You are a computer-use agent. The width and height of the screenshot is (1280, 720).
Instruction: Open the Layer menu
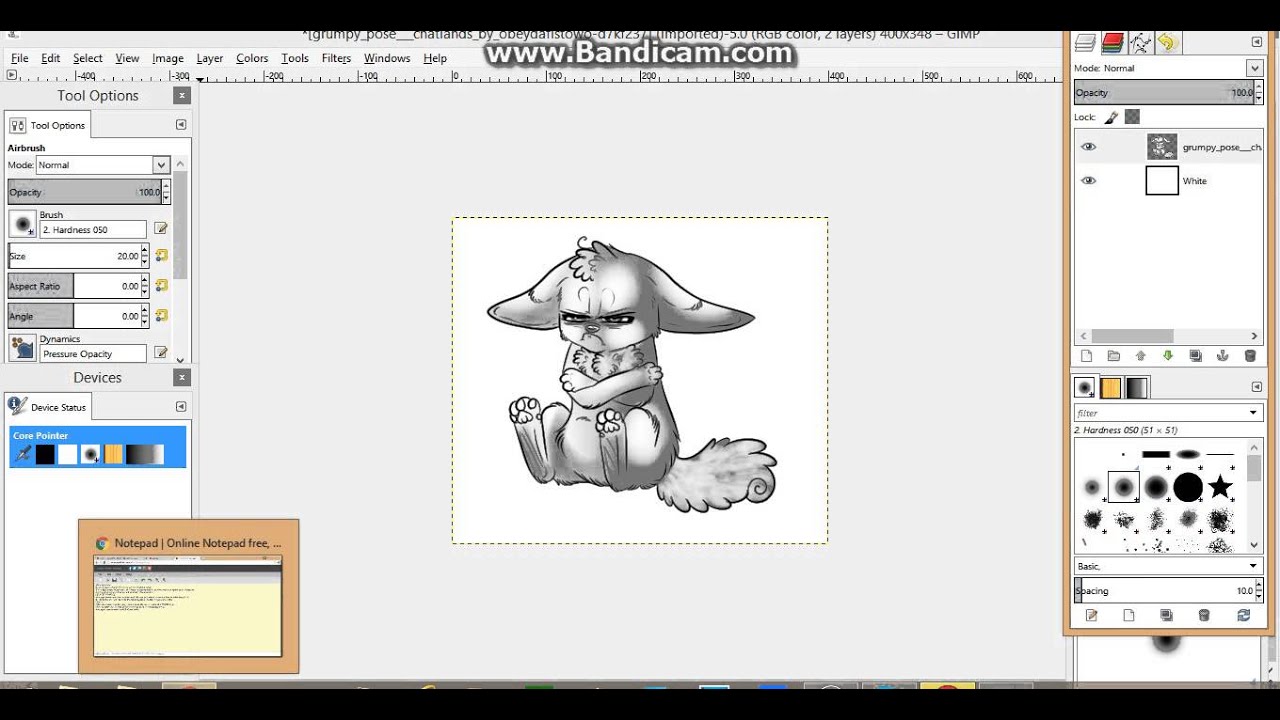pos(210,58)
